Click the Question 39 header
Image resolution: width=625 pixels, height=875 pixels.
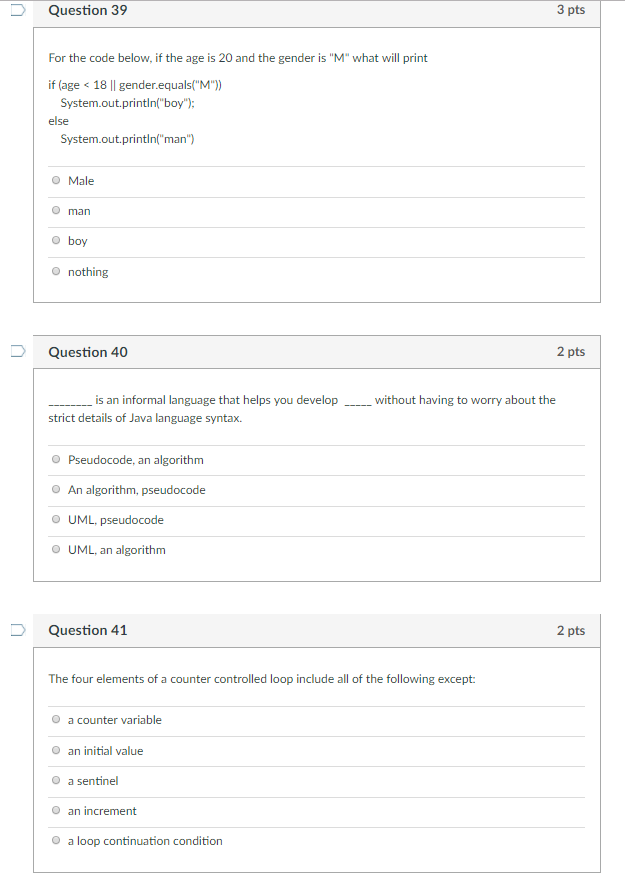click(x=87, y=10)
